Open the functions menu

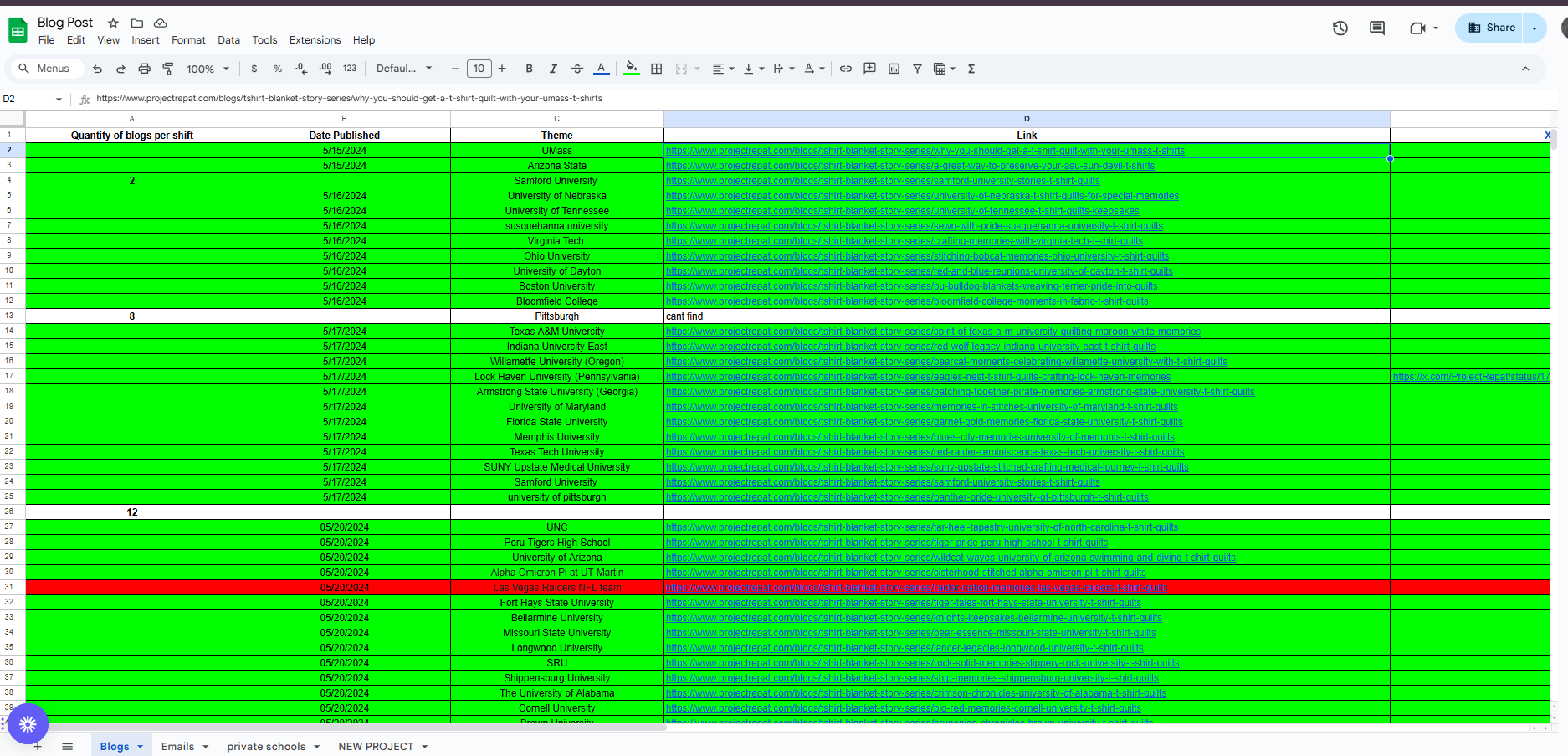point(971,69)
